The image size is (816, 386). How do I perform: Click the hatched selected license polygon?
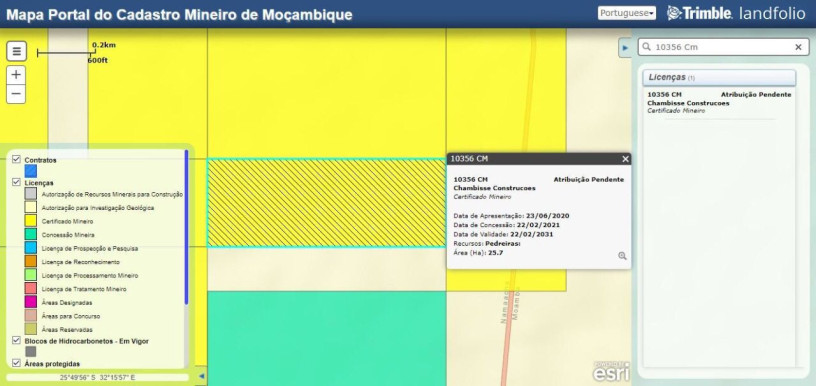point(326,203)
